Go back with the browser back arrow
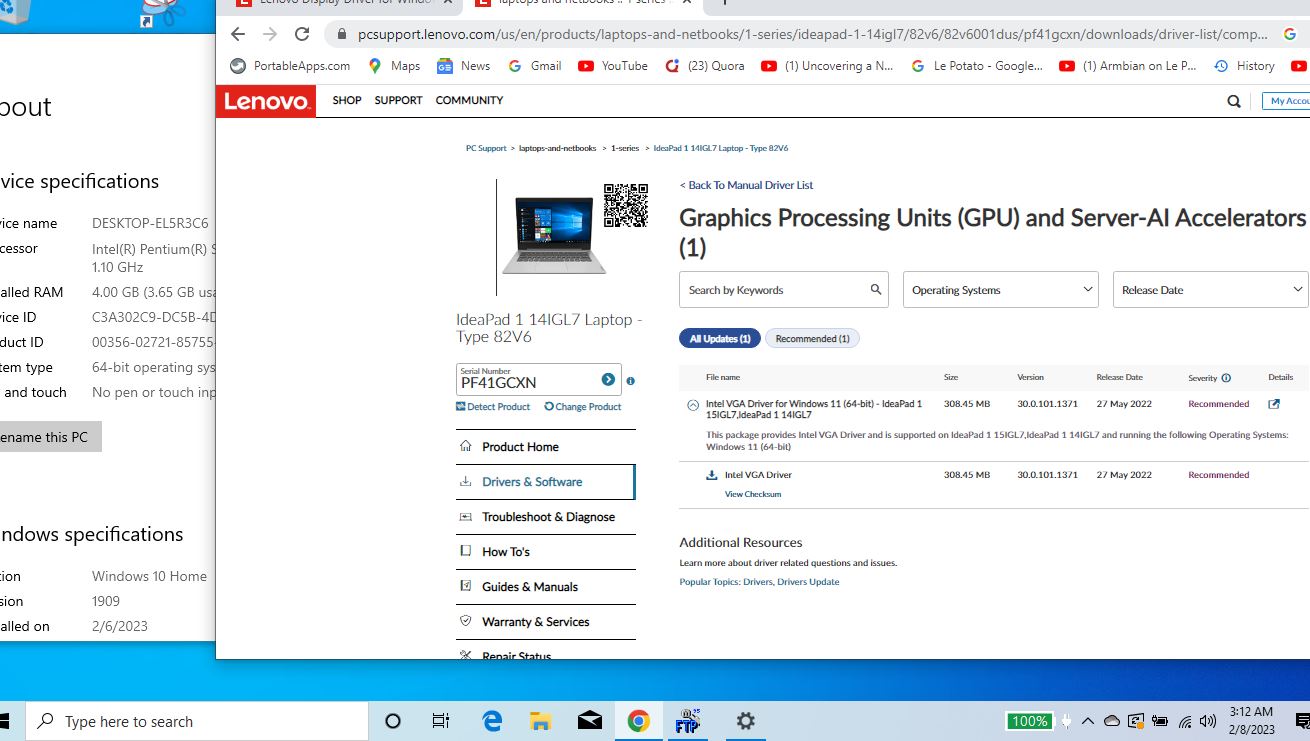The image size is (1310, 741). [x=237, y=34]
